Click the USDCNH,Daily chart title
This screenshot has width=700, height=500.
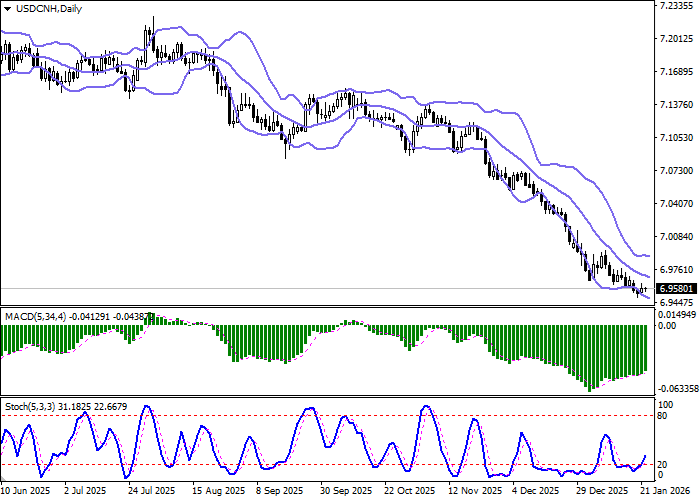coord(42,9)
